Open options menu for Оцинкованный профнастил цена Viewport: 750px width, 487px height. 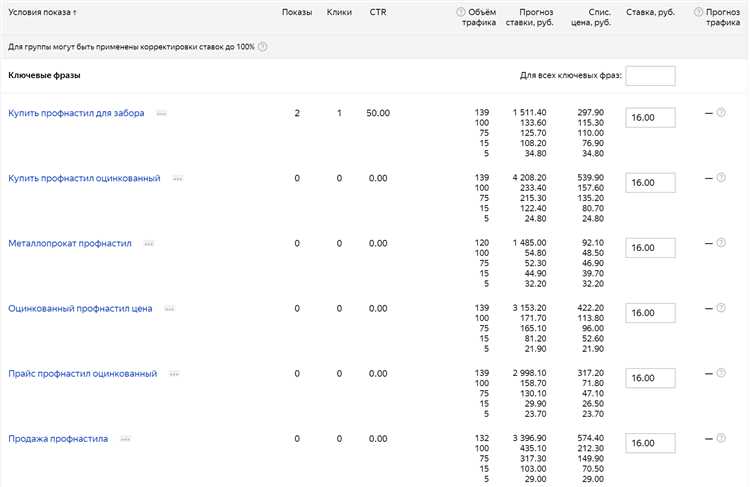170,309
